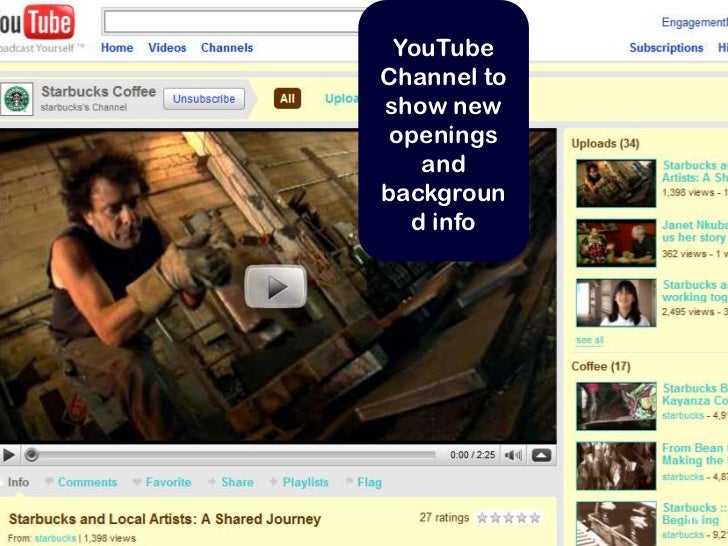Open the Playlists tab

pos(306,482)
